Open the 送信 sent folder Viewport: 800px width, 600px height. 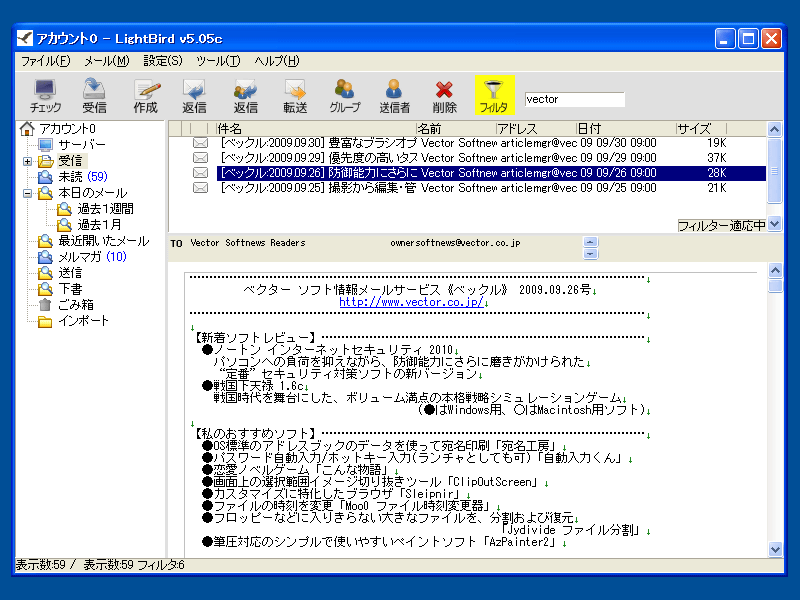point(70,273)
